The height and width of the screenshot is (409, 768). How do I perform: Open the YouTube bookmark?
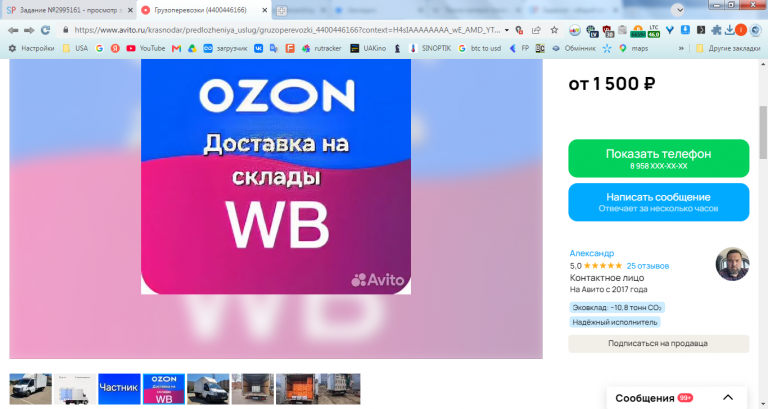point(145,48)
